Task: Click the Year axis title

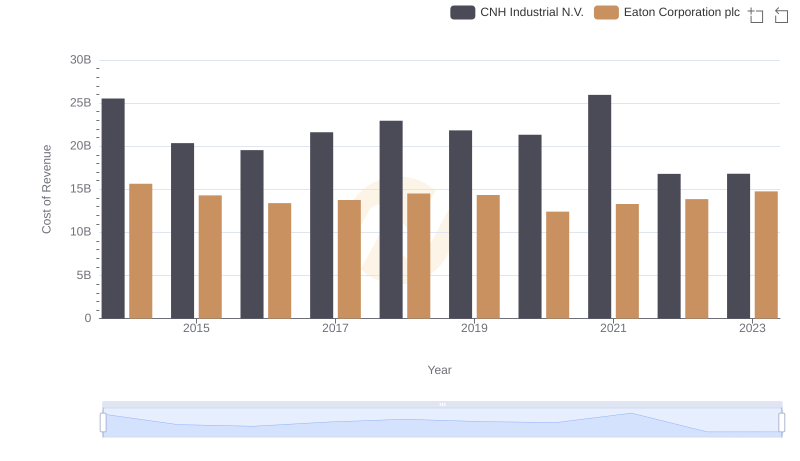Action: [x=439, y=370]
